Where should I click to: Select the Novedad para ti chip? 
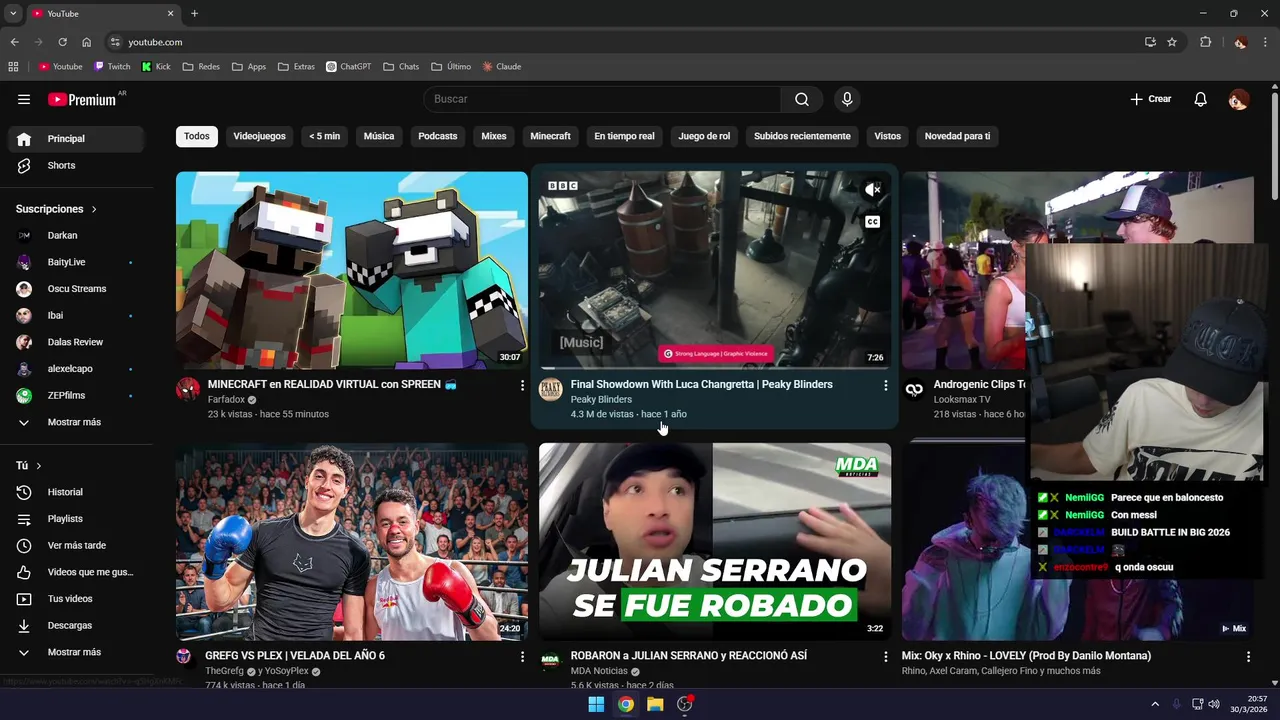[957, 136]
